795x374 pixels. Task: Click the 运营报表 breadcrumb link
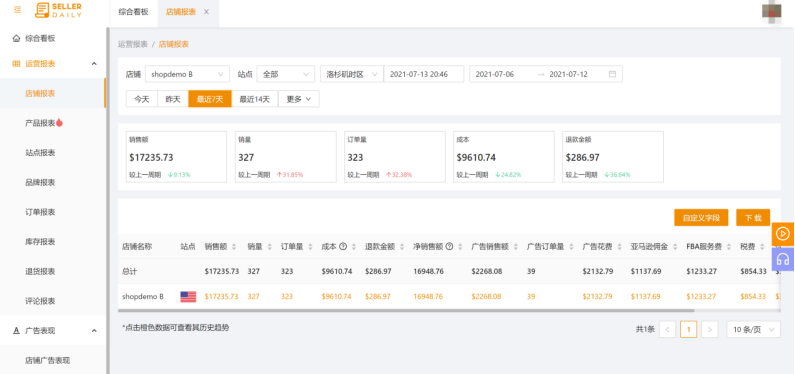(133, 44)
